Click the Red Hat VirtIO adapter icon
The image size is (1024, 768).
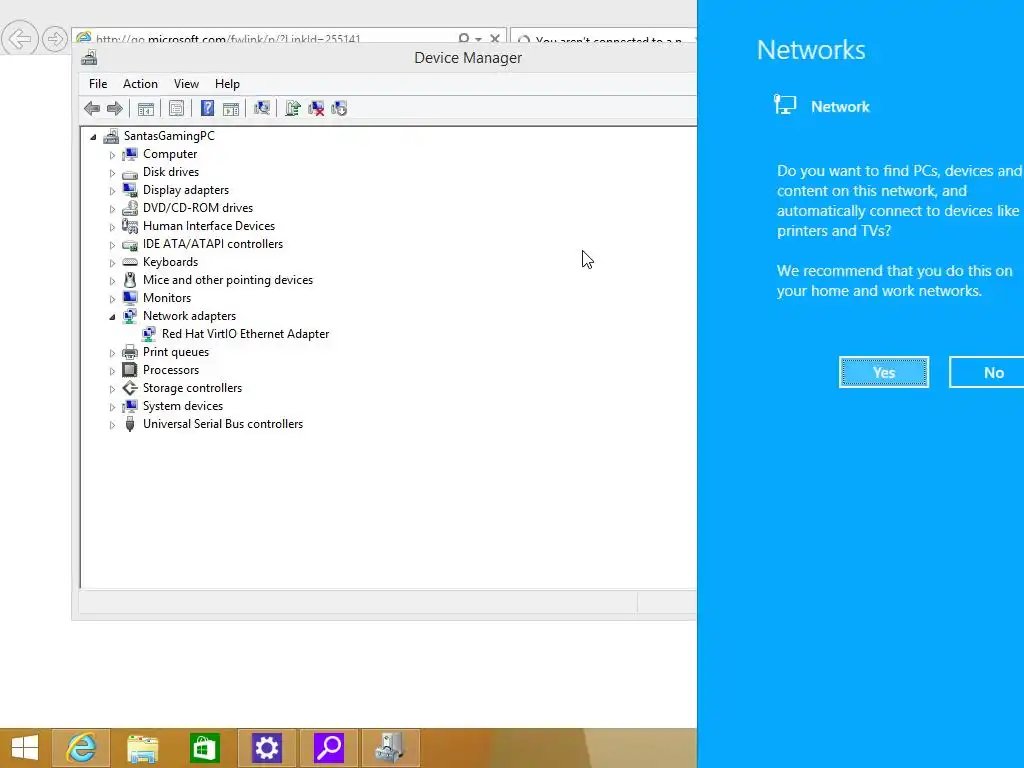(149, 334)
